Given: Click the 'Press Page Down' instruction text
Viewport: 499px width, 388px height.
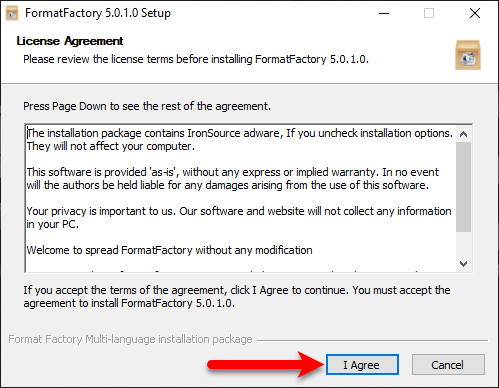Looking at the screenshot, I should pos(147,106).
